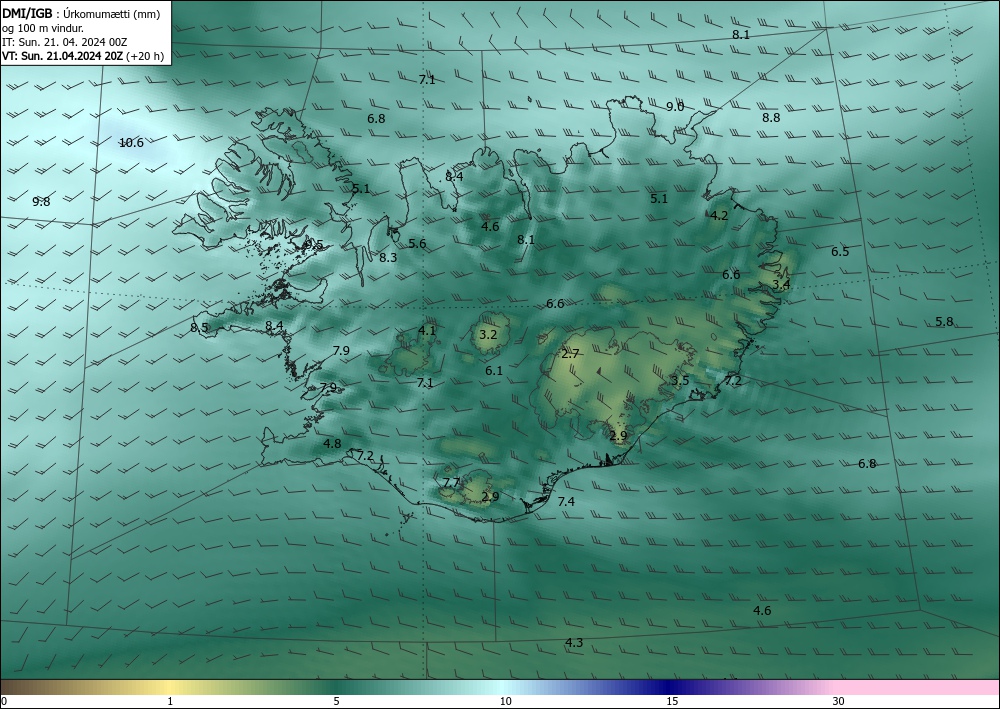Image resolution: width=1000 pixels, height=709 pixels.
Task: Click the 3.5 value on the map
Action: (x=680, y=381)
